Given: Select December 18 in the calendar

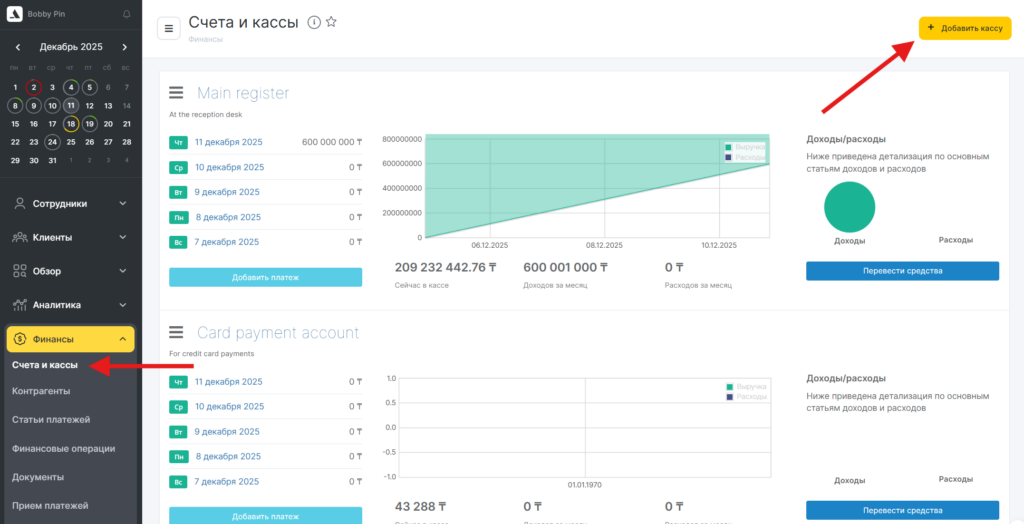Looking at the screenshot, I should (71, 124).
